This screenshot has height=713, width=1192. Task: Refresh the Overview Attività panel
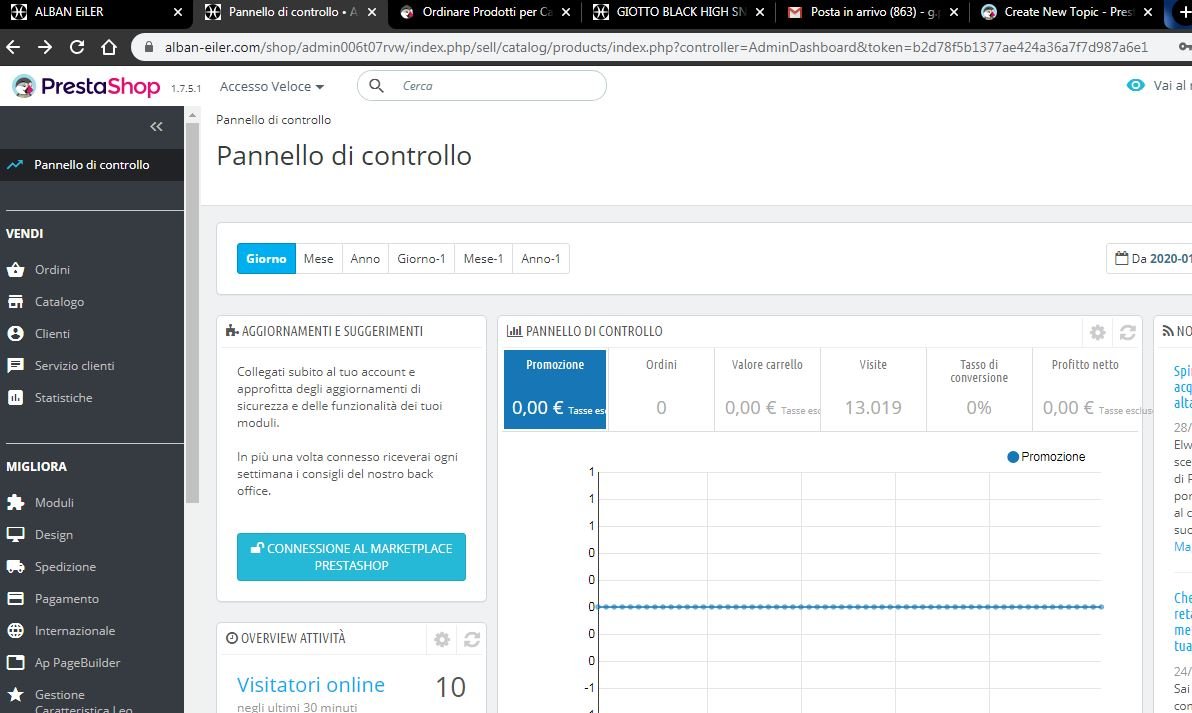(471, 639)
